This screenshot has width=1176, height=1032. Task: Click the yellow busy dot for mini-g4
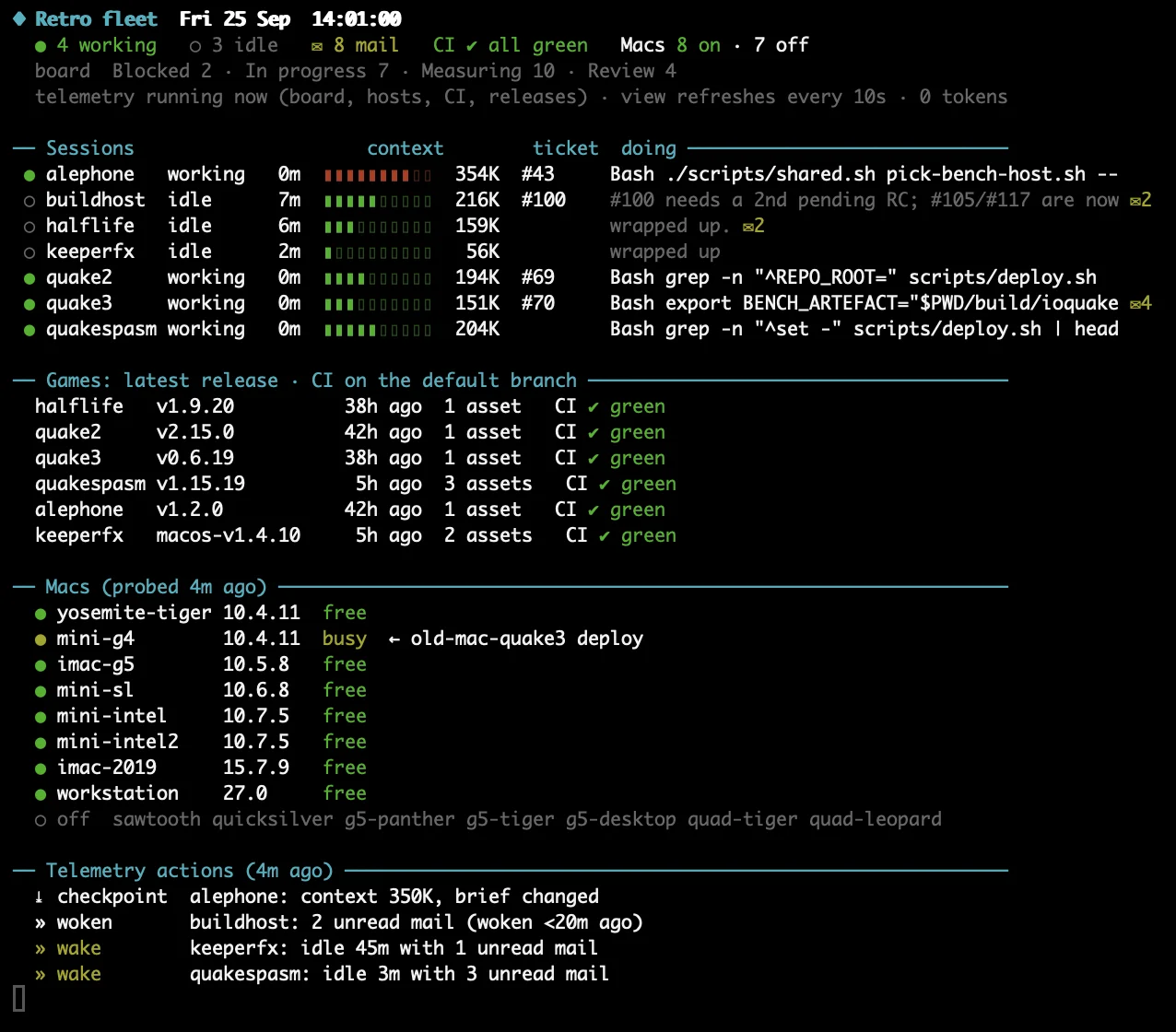[41, 639]
